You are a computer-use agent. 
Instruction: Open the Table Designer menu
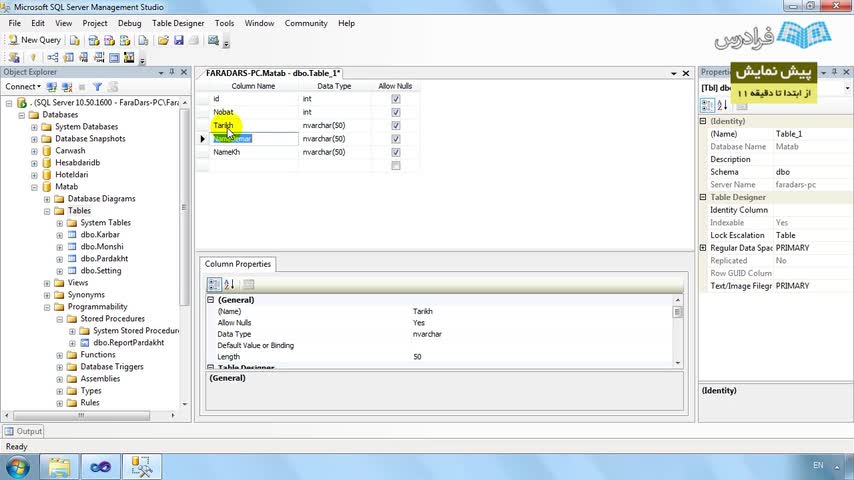(x=178, y=23)
